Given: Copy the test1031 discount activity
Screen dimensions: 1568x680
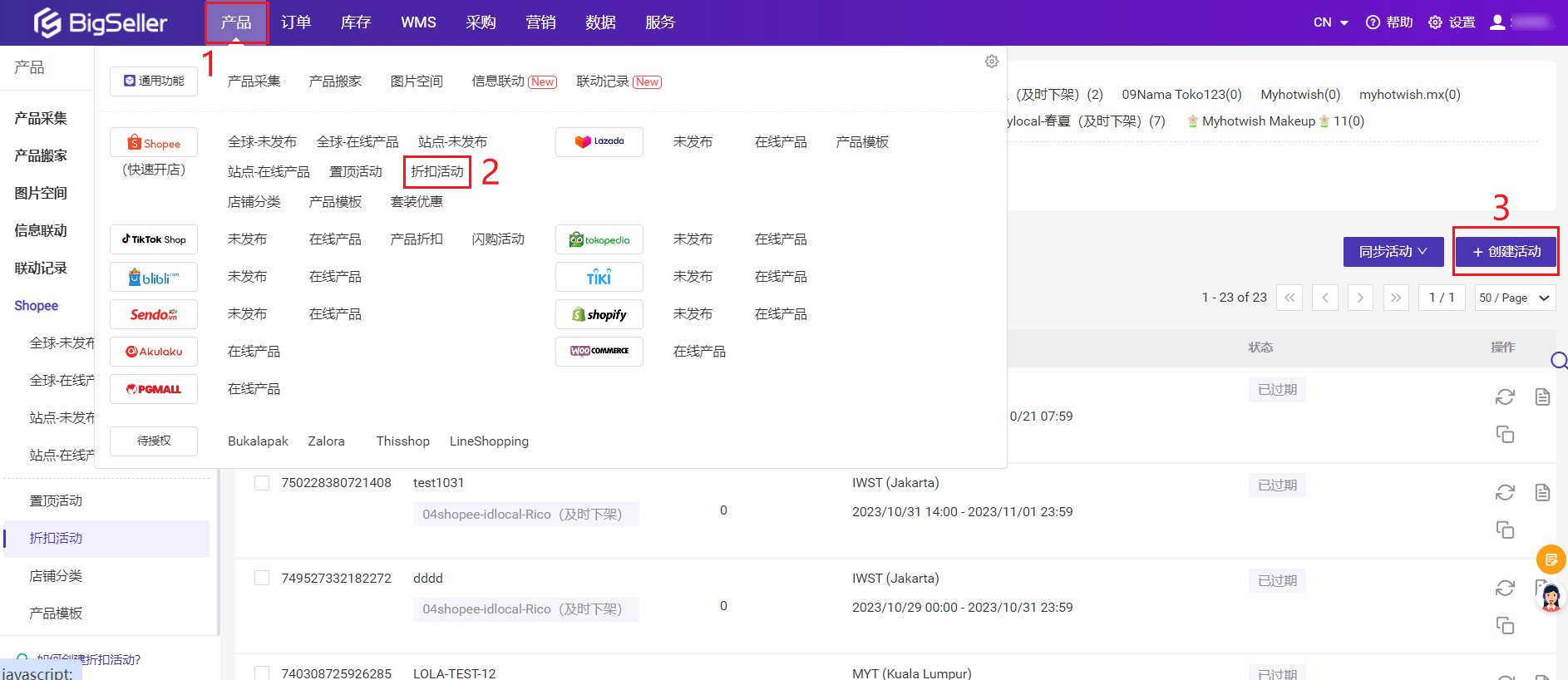Looking at the screenshot, I should 1504,530.
